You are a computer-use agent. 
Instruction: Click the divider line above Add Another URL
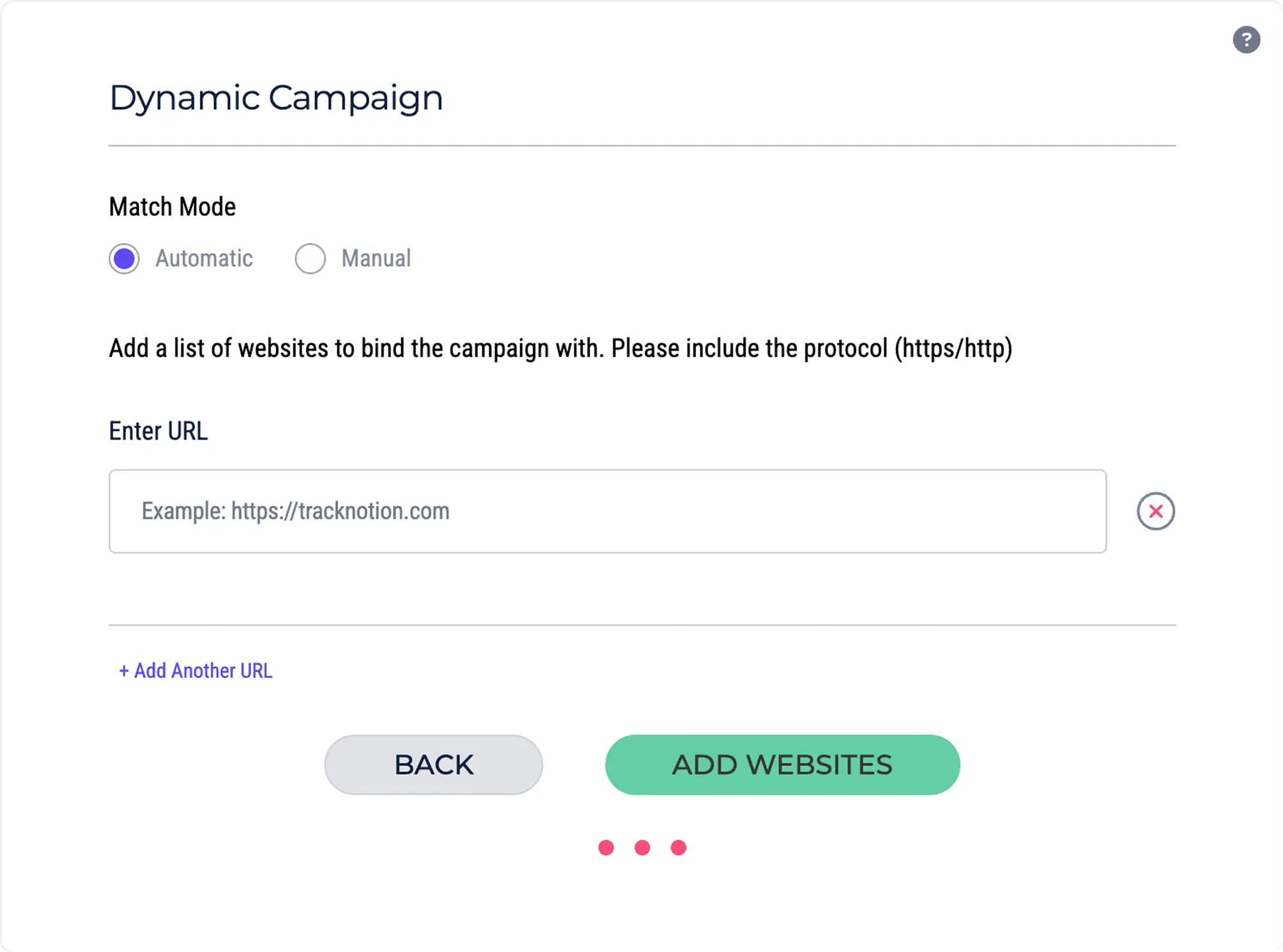click(642, 625)
